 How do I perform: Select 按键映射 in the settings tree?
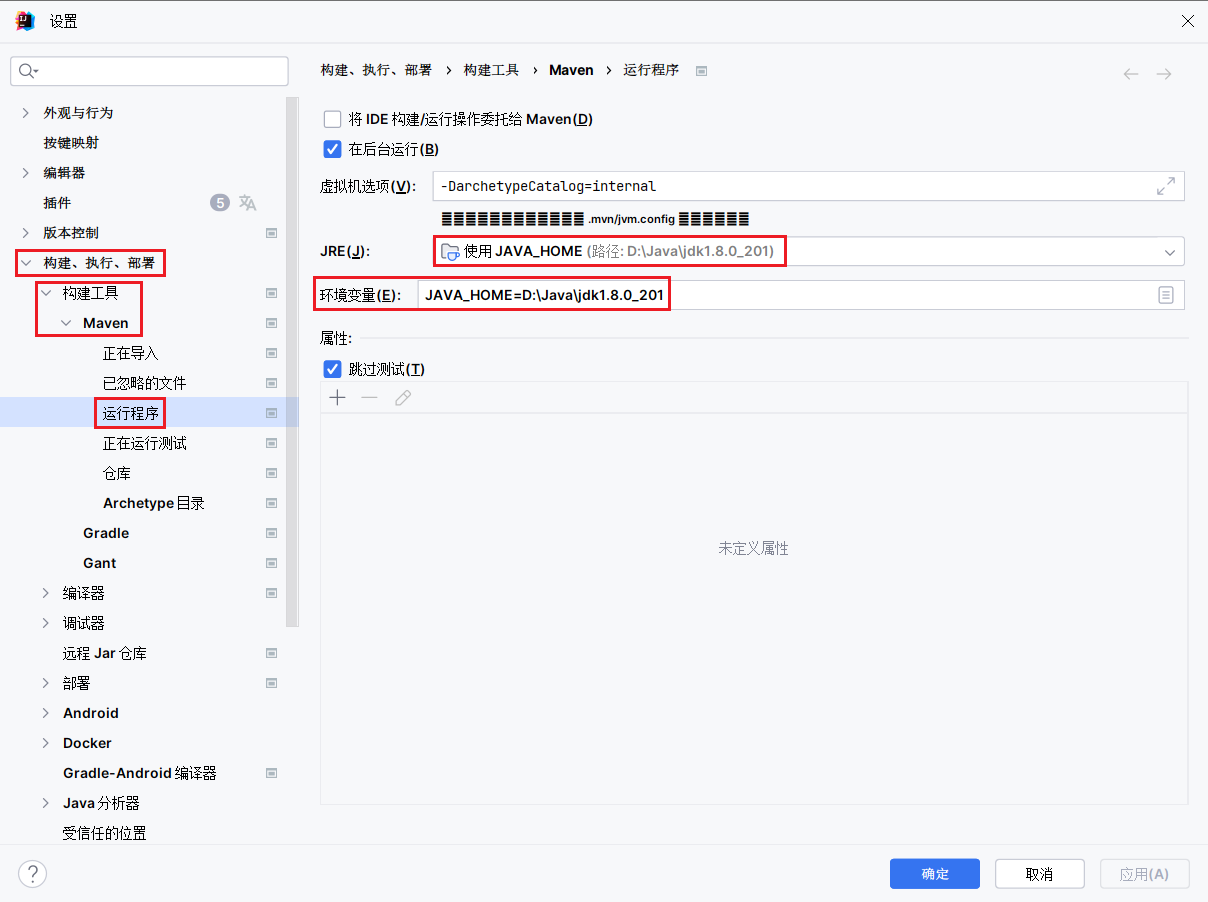click(x=71, y=143)
